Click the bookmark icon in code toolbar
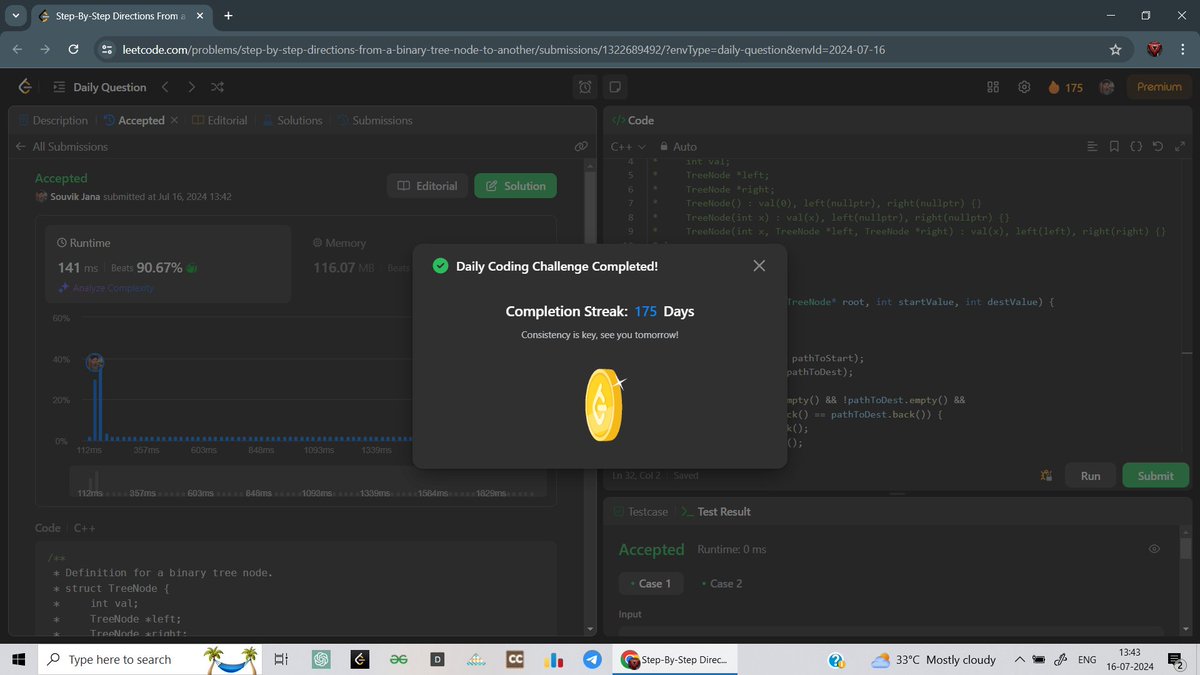This screenshot has width=1200, height=675. (x=1114, y=146)
